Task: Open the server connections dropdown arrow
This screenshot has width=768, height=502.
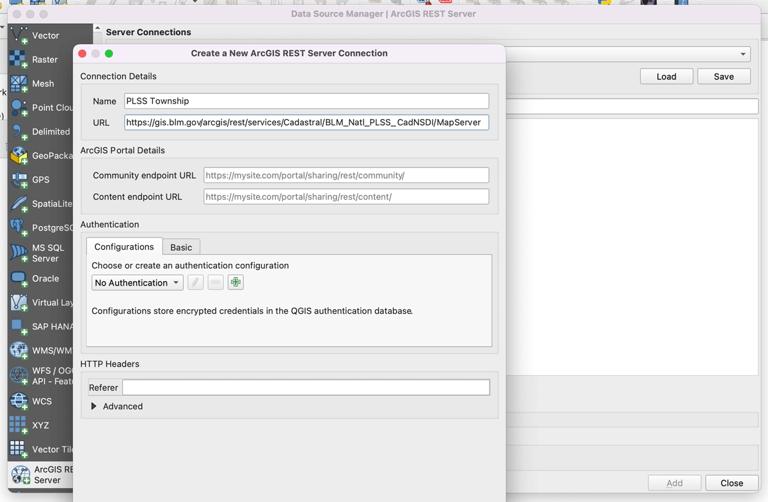Action: [x=743, y=54]
